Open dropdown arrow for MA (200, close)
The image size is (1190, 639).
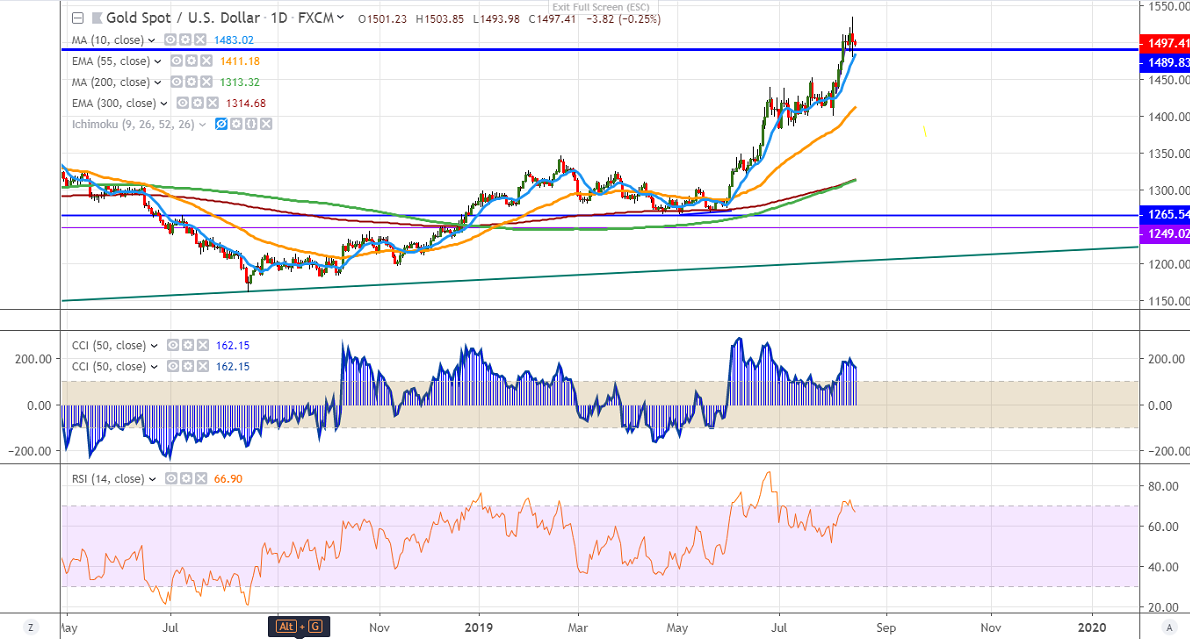158,83
